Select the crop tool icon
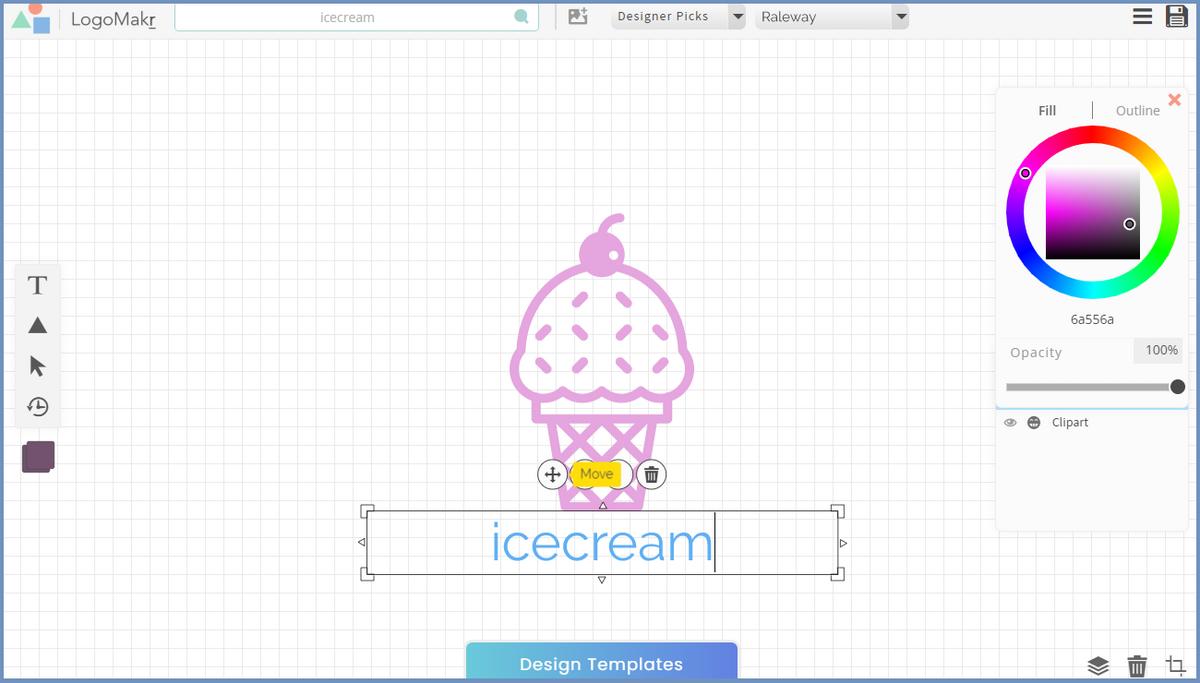 (x=1175, y=665)
